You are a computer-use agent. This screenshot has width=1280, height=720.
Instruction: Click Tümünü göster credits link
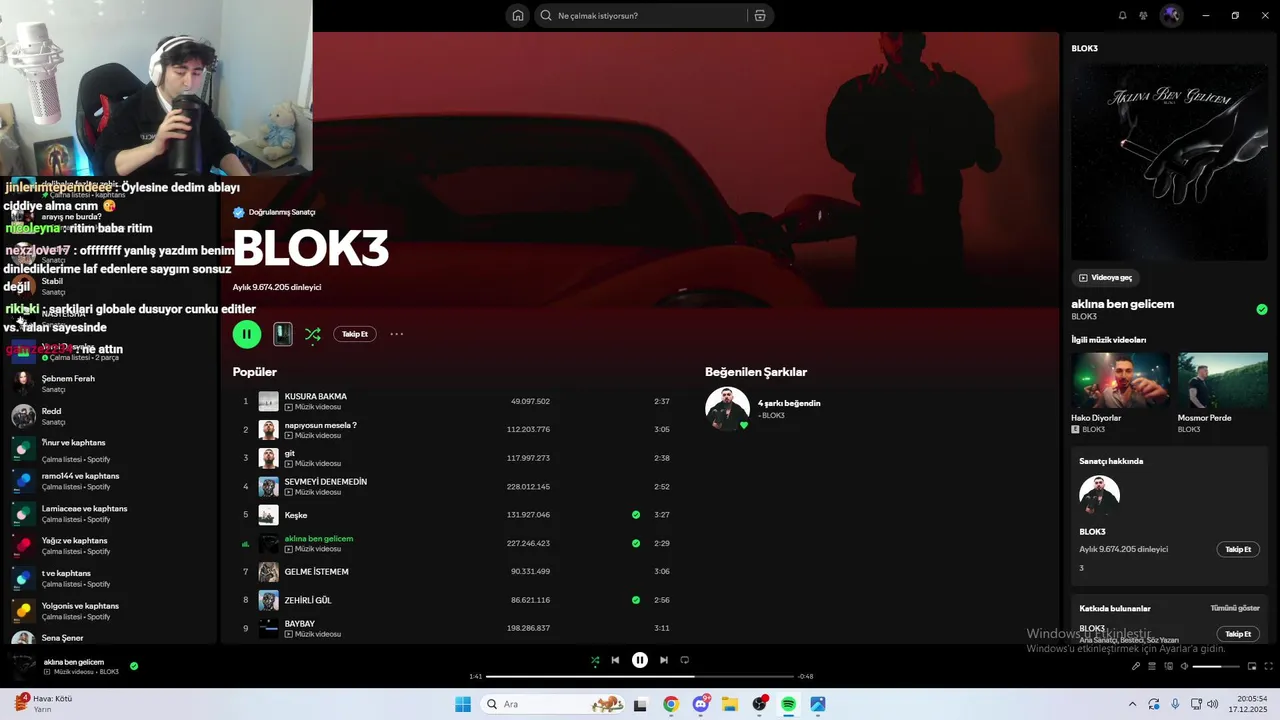click(x=1235, y=608)
